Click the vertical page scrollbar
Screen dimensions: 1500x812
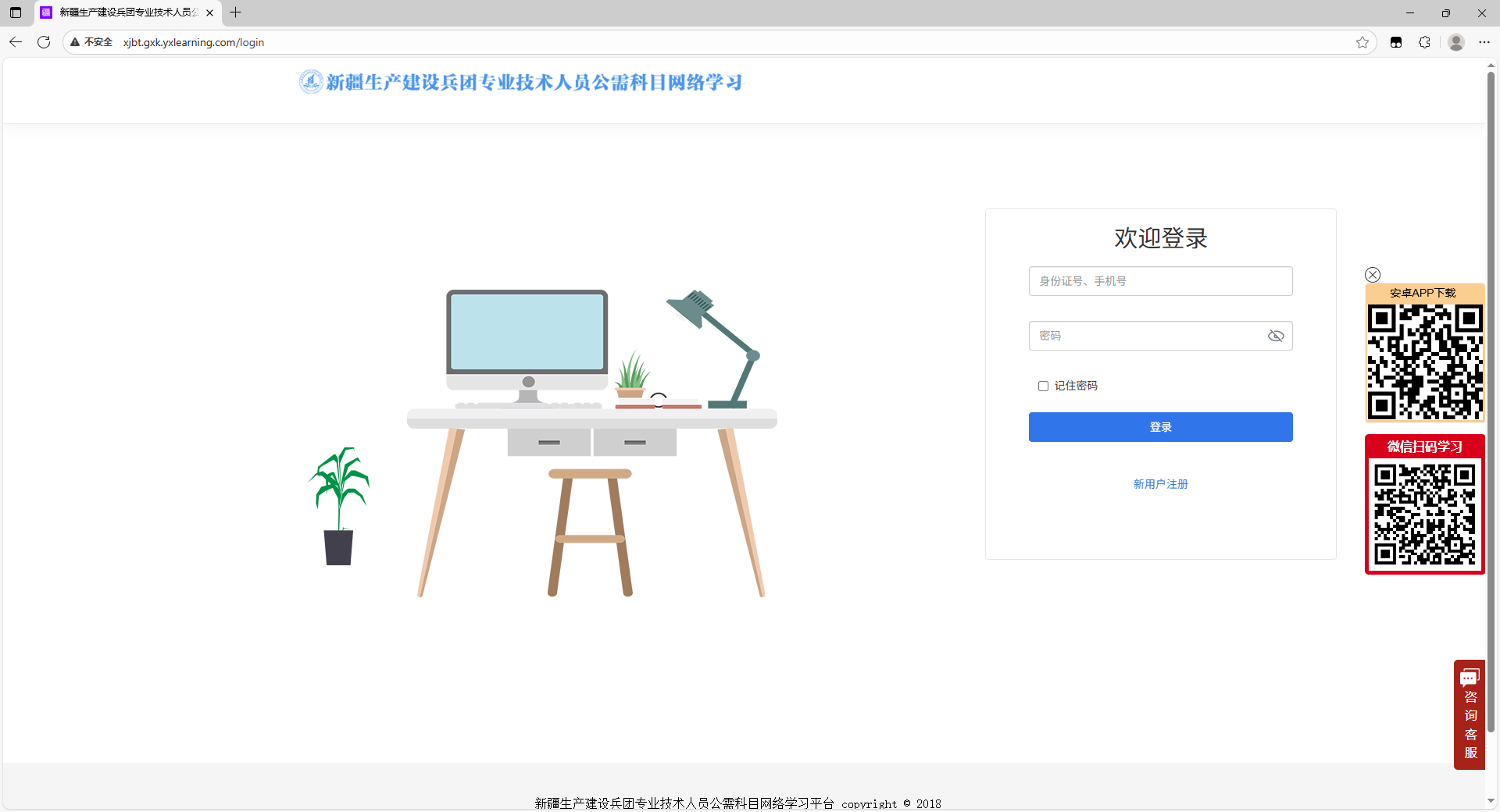click(x=1491, y=390)
